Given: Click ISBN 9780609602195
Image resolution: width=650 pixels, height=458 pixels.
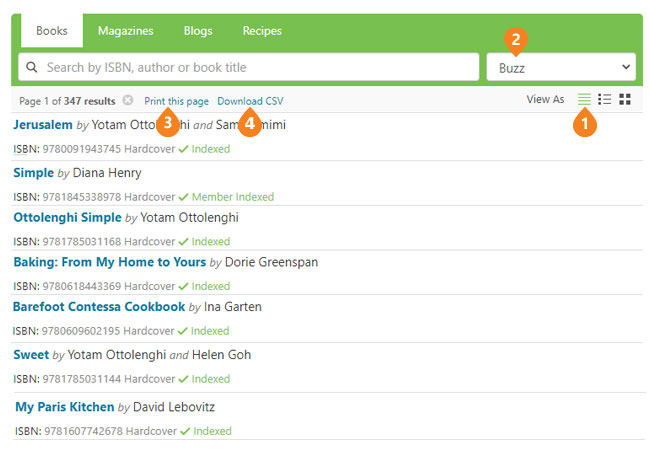Looking at the screenshot, I should (81, 331).
